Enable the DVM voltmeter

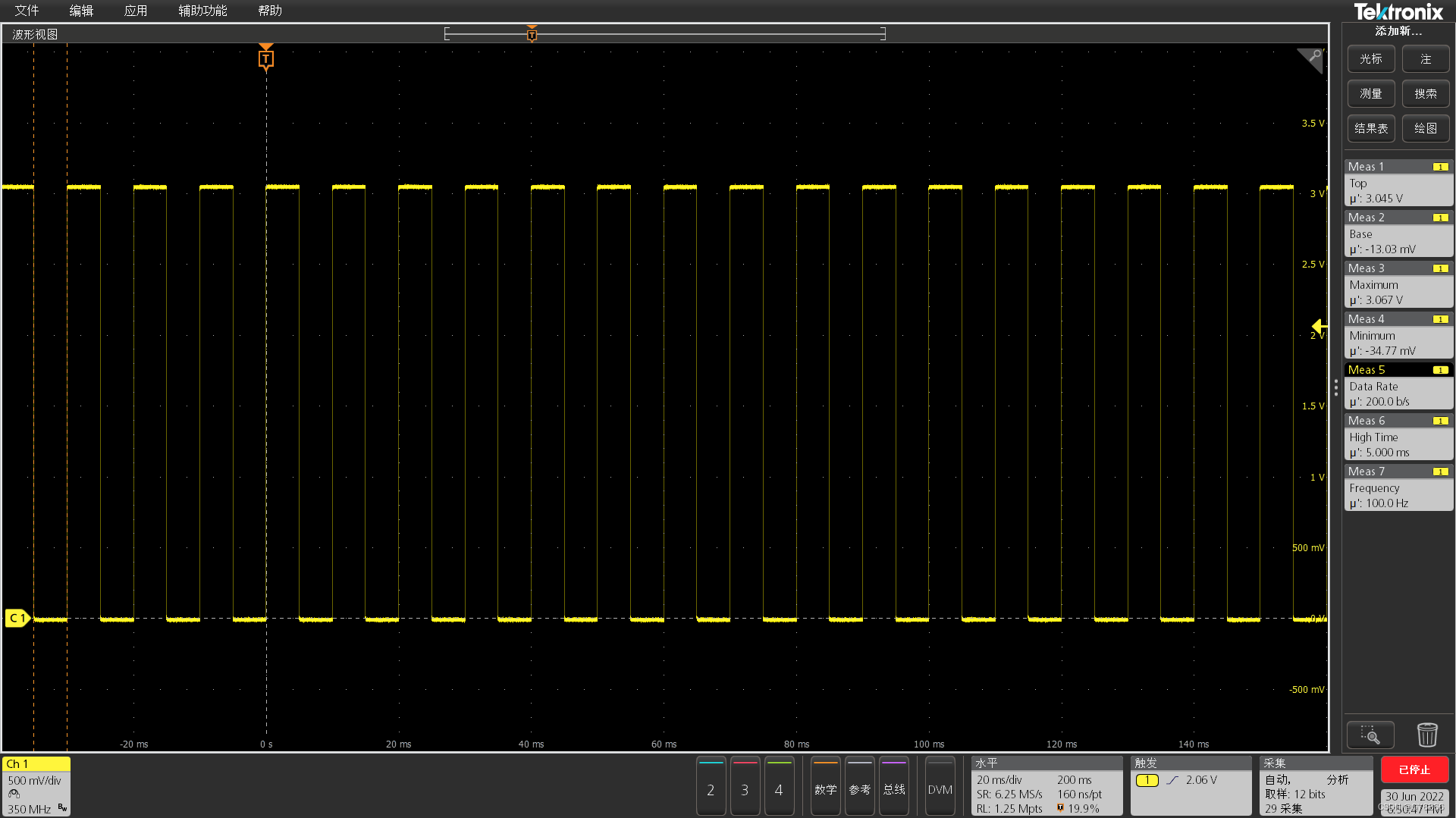(x=940, y=786)
